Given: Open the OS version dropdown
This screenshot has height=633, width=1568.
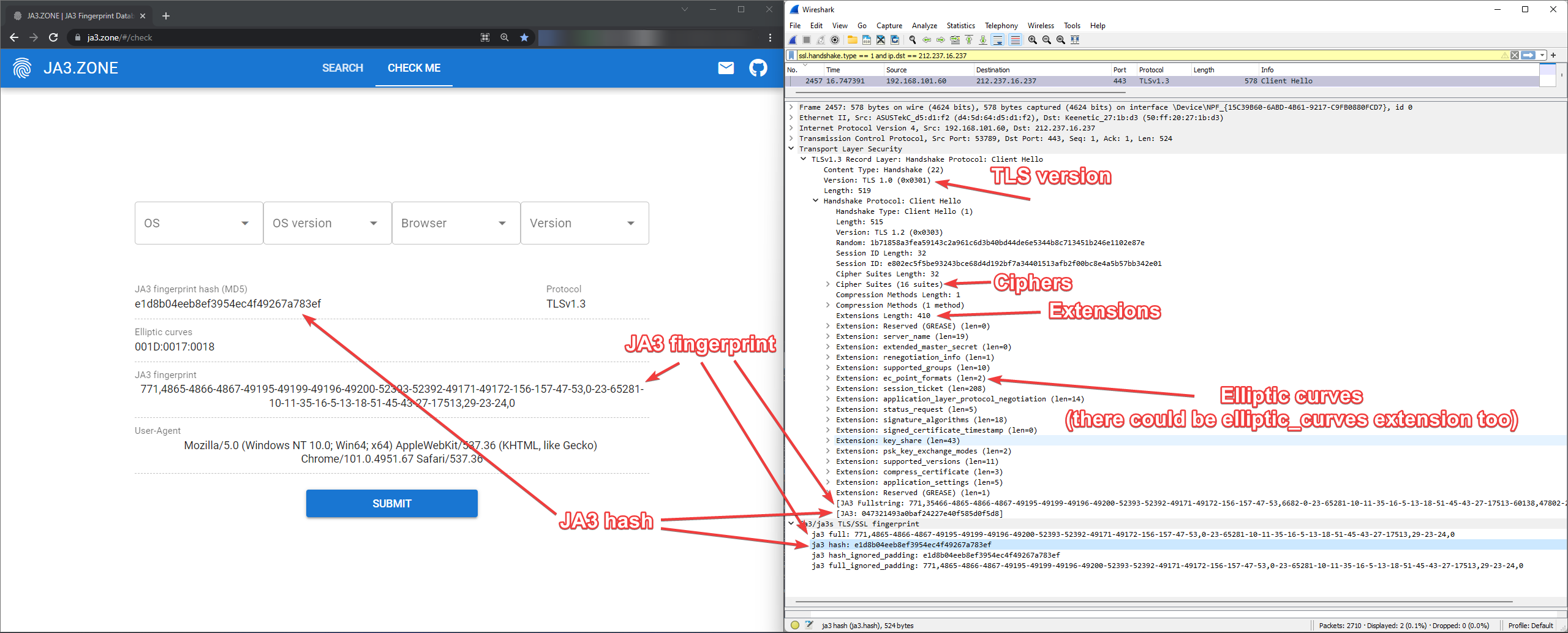Looking at the screenshot, I should coord(328,223).
